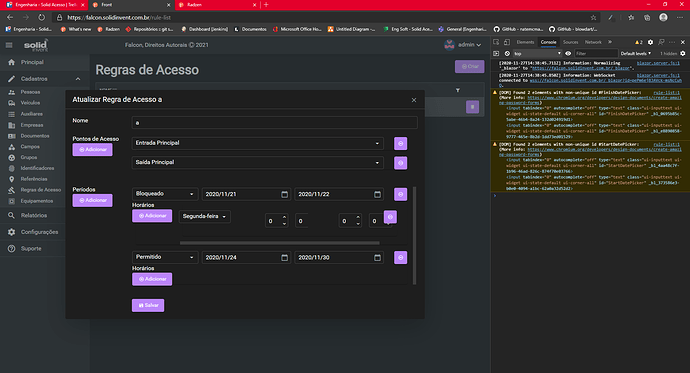690x373 pixels.
Task: Increment the first hour spinner value
Action: (x=284, y=217)
